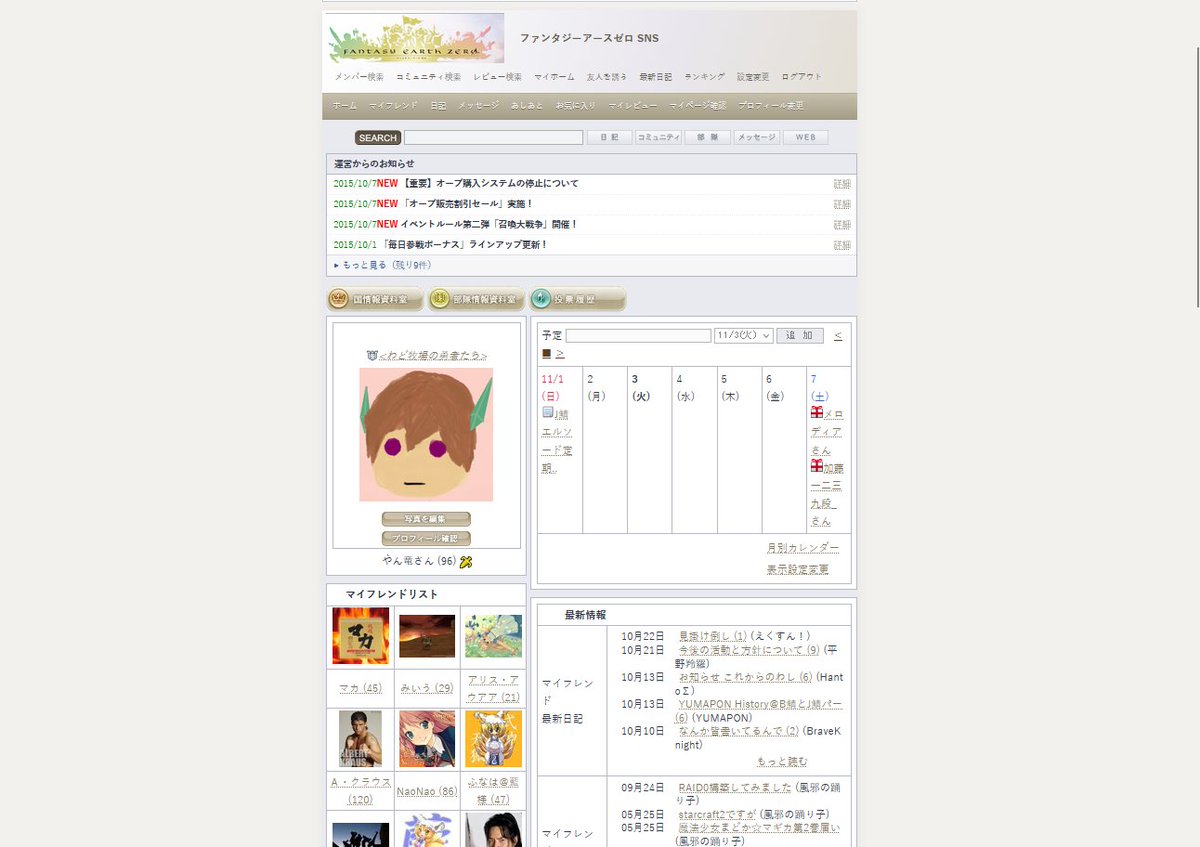Click the crossed-tools icon beside やん竜さん
This screenshot has width=1200, height=847.
[x=466, y=561]
